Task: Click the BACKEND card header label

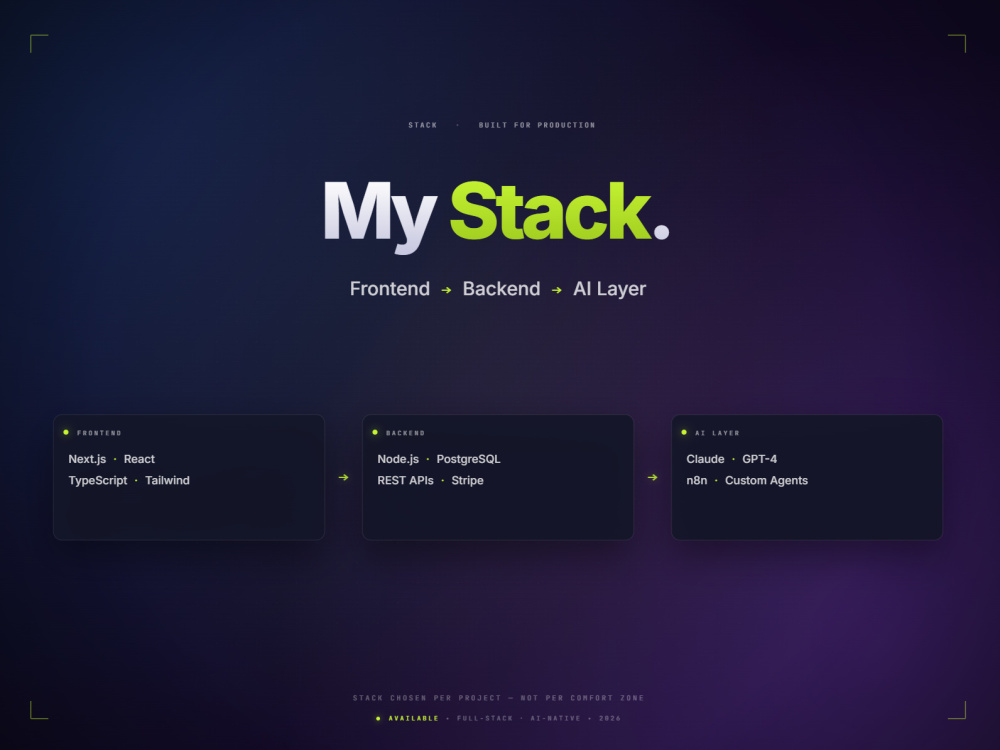Action: (x=405, y=433)
